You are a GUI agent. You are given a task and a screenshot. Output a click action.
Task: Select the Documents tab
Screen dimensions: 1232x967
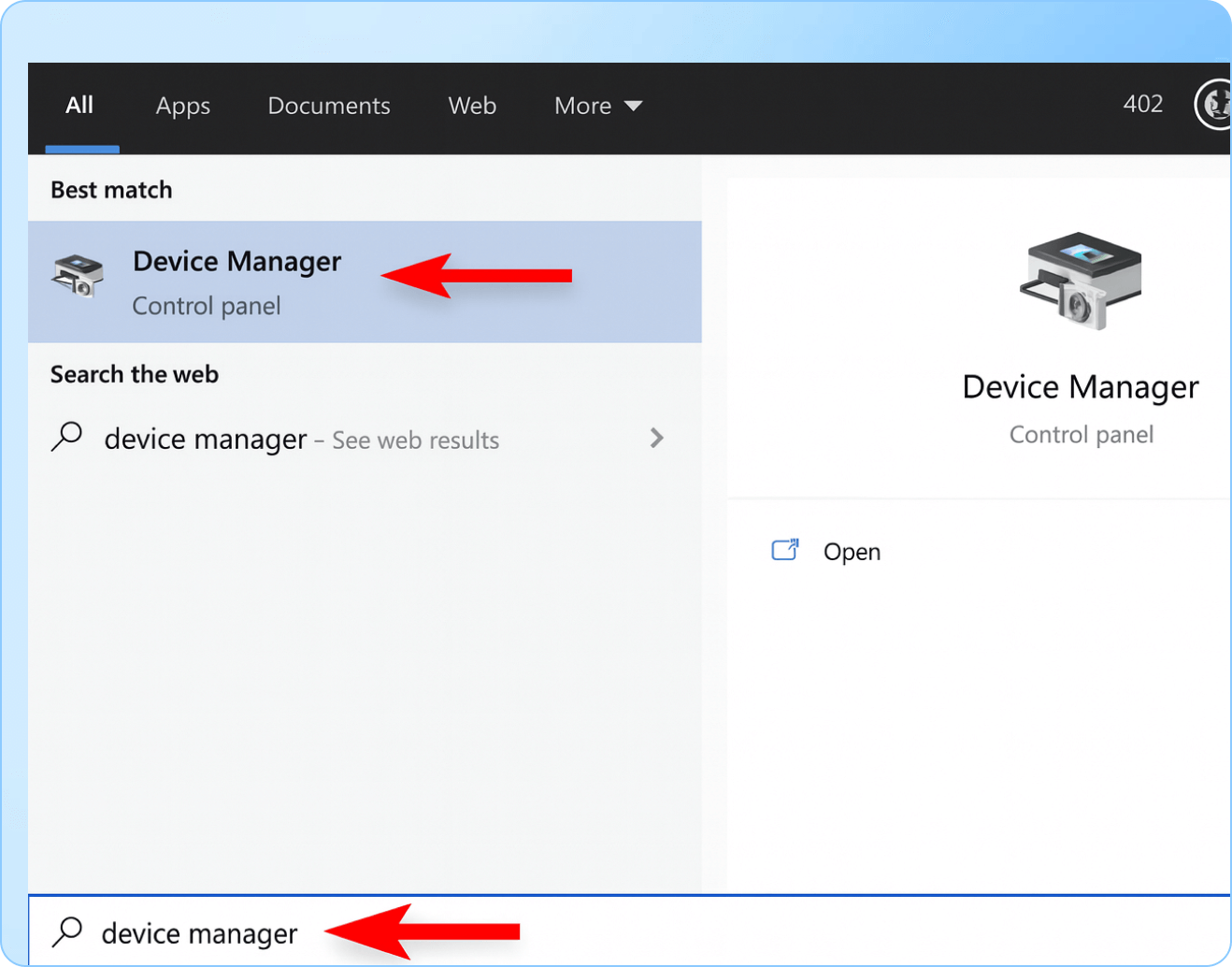(x=329, y=106)
